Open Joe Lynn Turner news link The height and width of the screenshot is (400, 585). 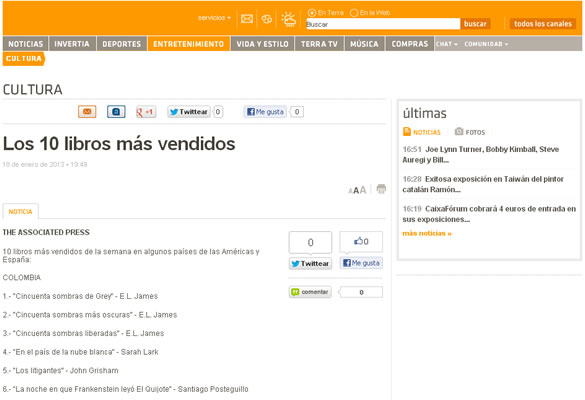click(x=481, y=154)
